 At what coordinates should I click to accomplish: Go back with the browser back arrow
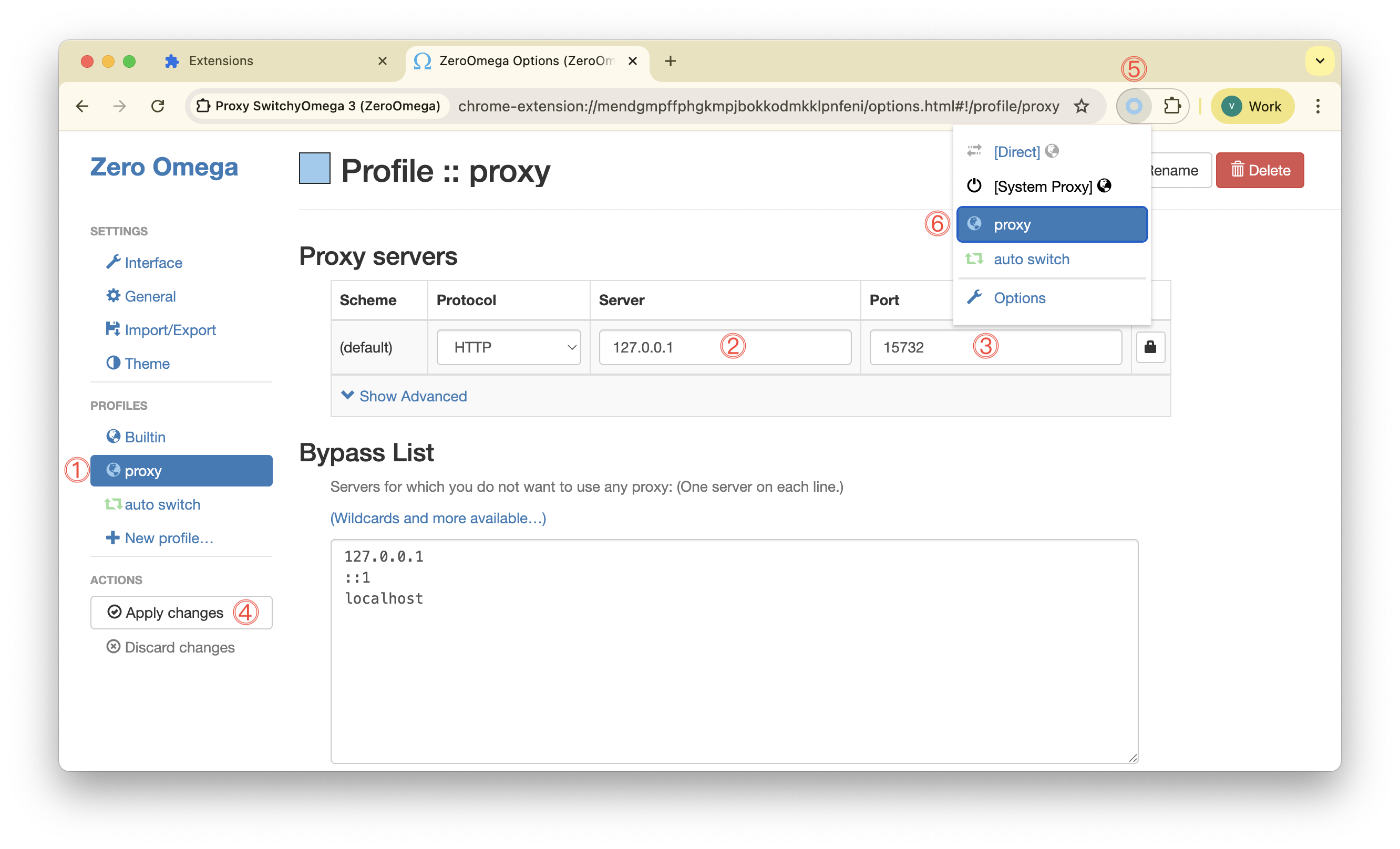click(83, 106)
